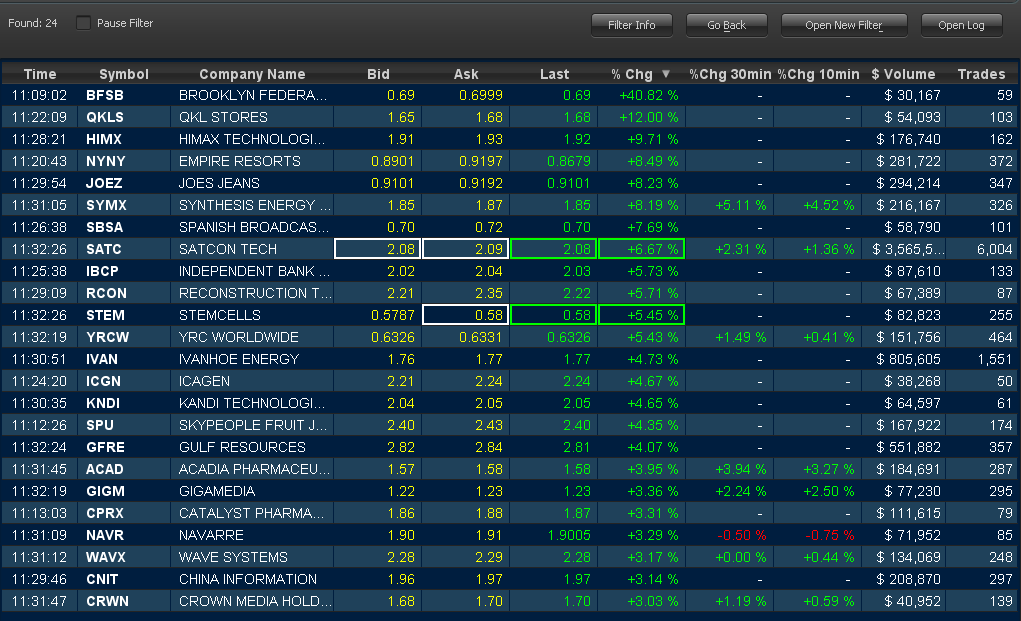
Task: Click ACAD 10min change +3.27 %
Action: pyautogui.click(x=829, y=469)
